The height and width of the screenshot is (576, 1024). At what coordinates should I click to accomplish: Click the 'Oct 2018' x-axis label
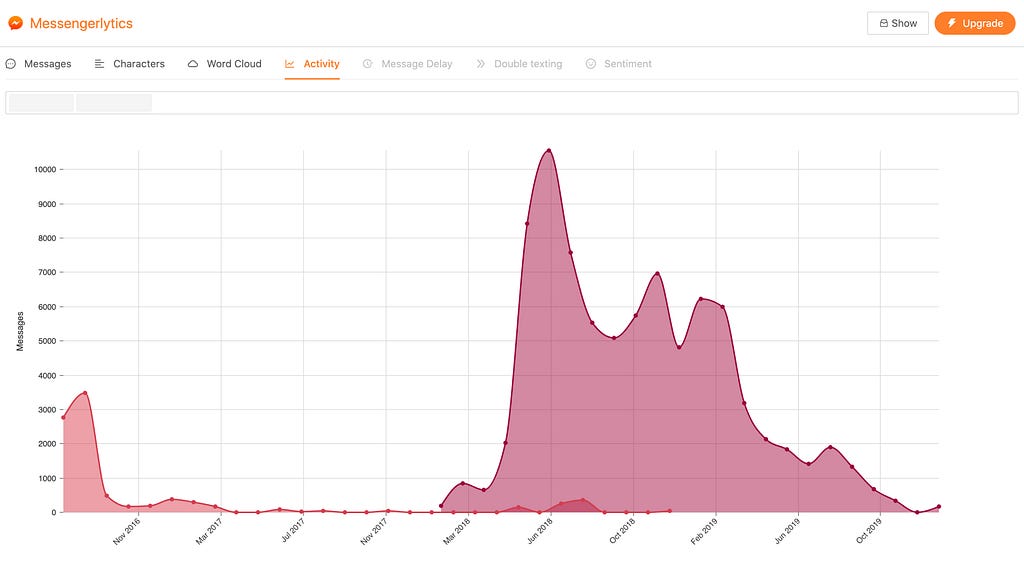pyautogui.click(x=623, y=531)
